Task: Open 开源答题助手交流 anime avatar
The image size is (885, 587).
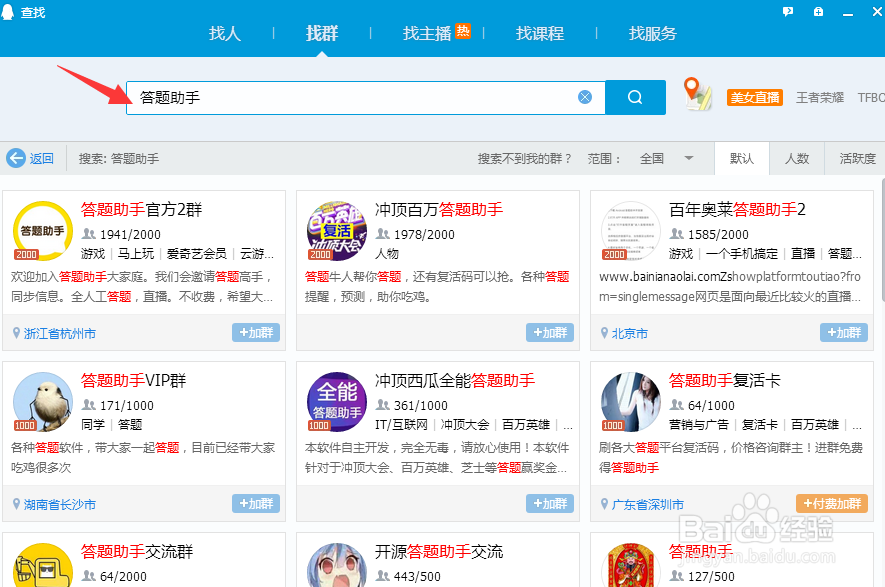Action: click(x=337, y=565)
